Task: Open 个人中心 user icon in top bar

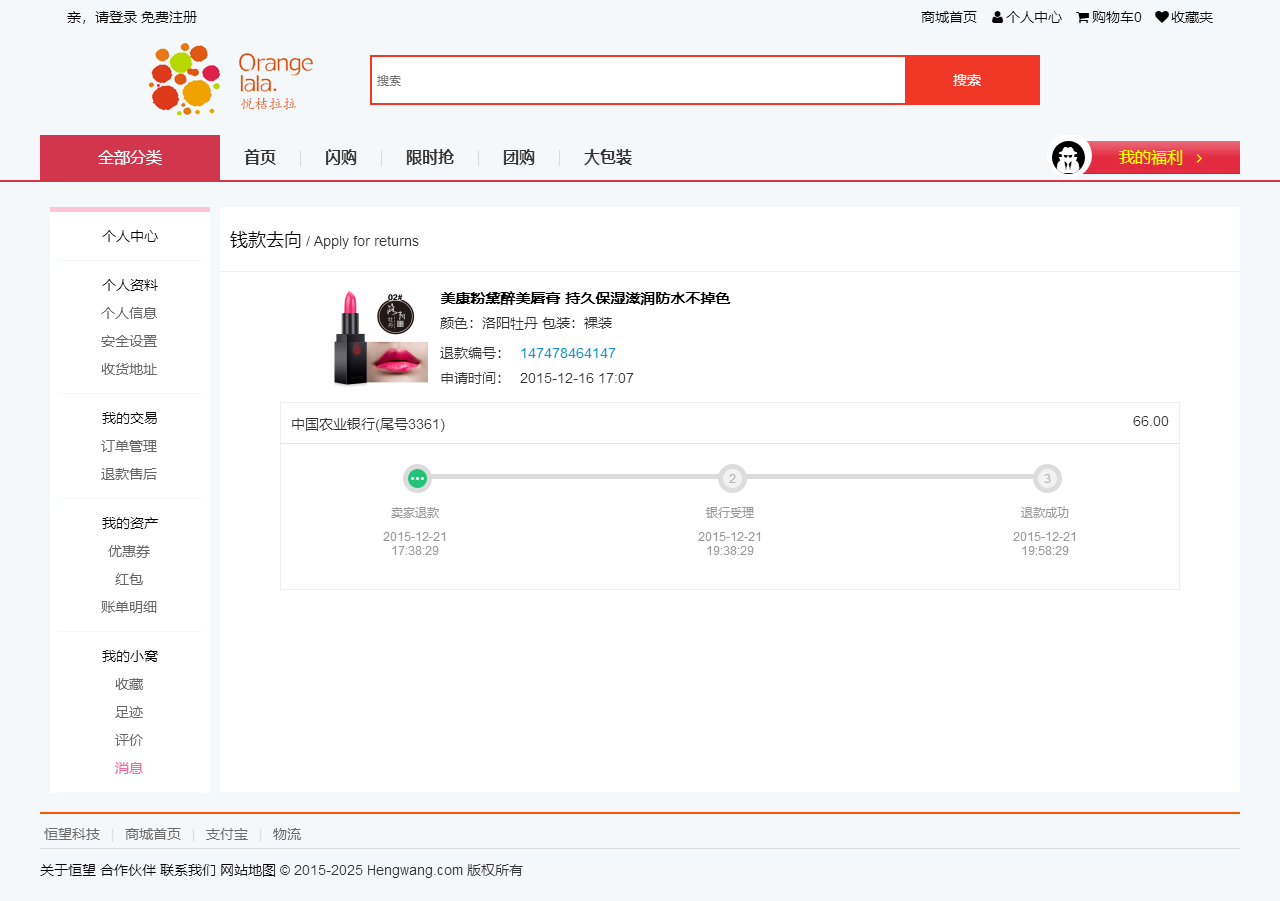Action: (x=997, y=17)
